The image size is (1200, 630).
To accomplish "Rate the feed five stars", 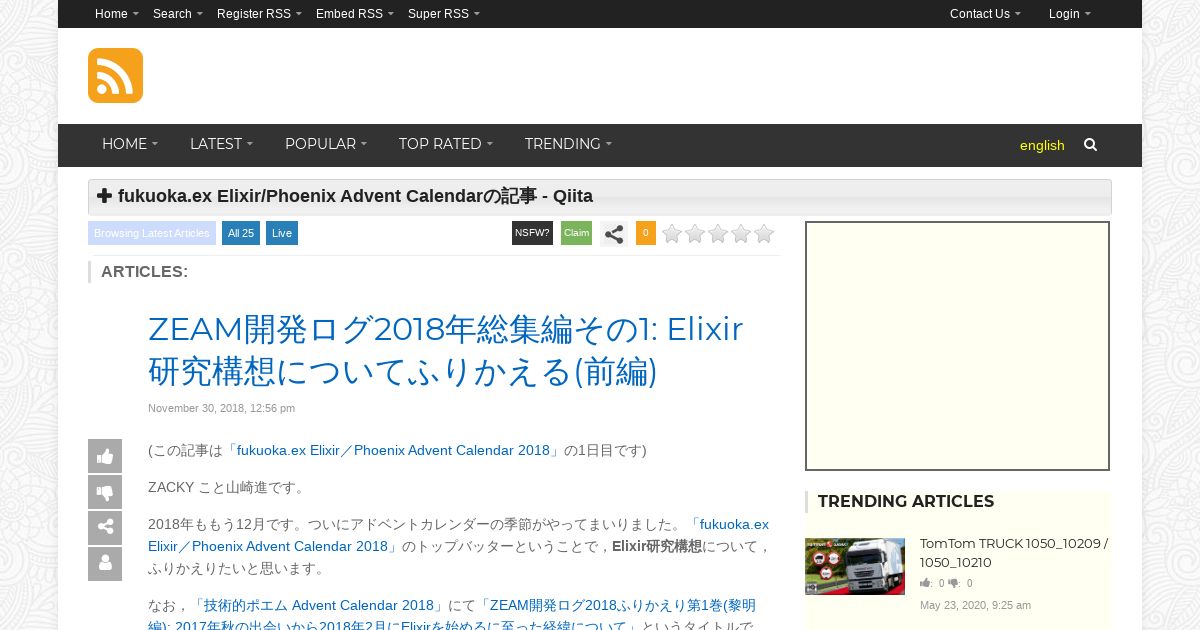I will point(764,234).
